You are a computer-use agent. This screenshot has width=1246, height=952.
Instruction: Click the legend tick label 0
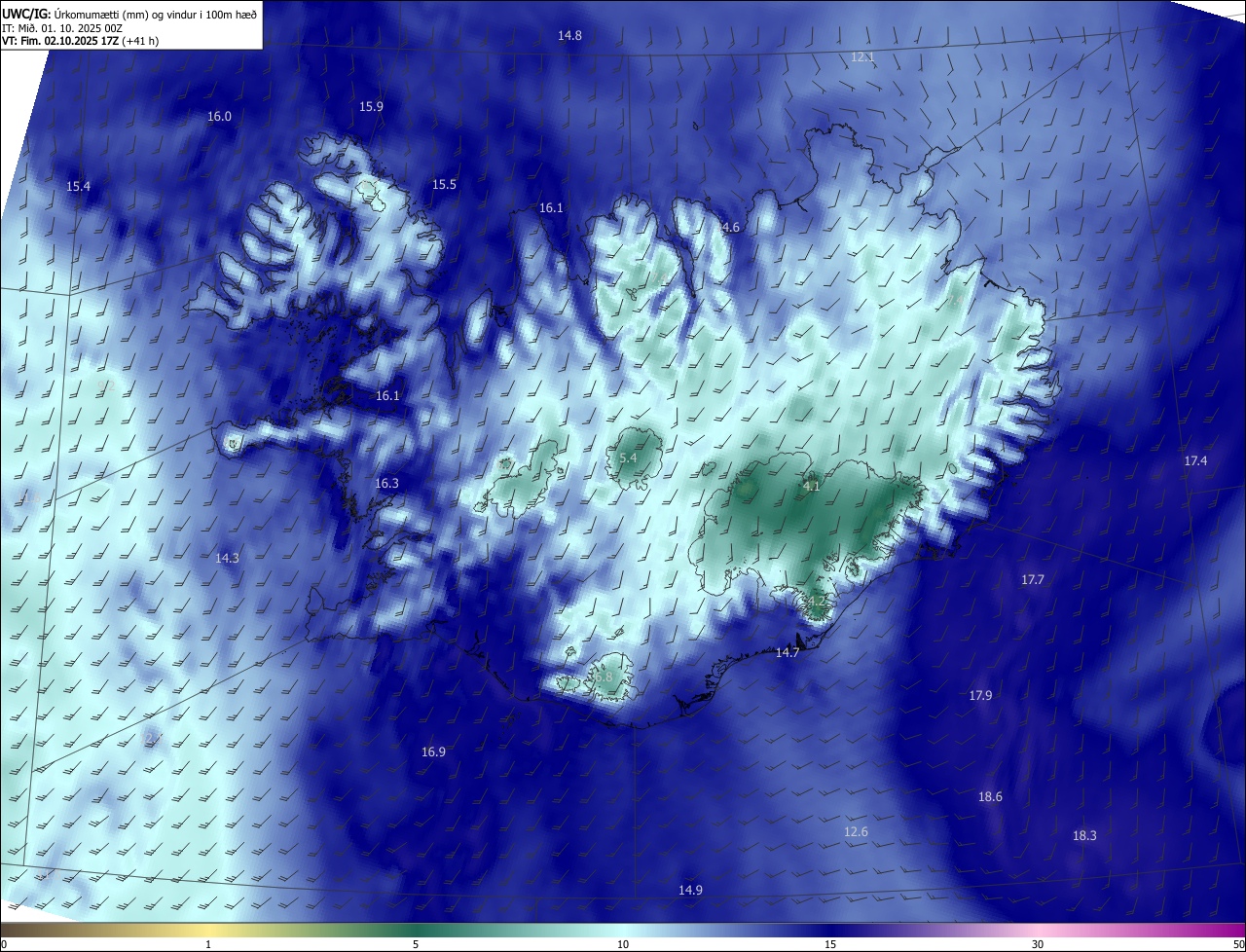pyautogui.click(x=3, y=945)
